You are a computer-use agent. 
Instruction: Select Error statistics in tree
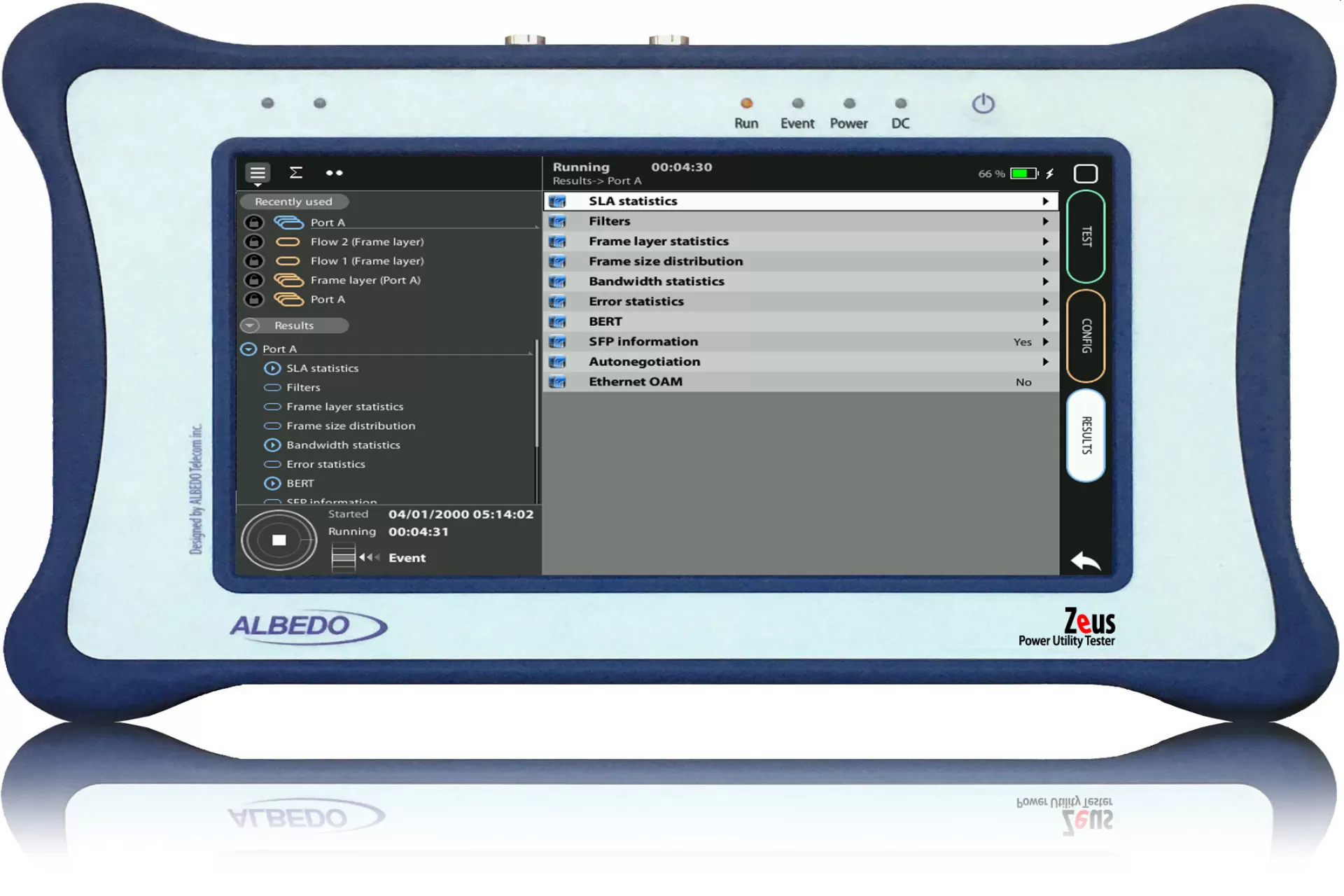tap(325, 464)
